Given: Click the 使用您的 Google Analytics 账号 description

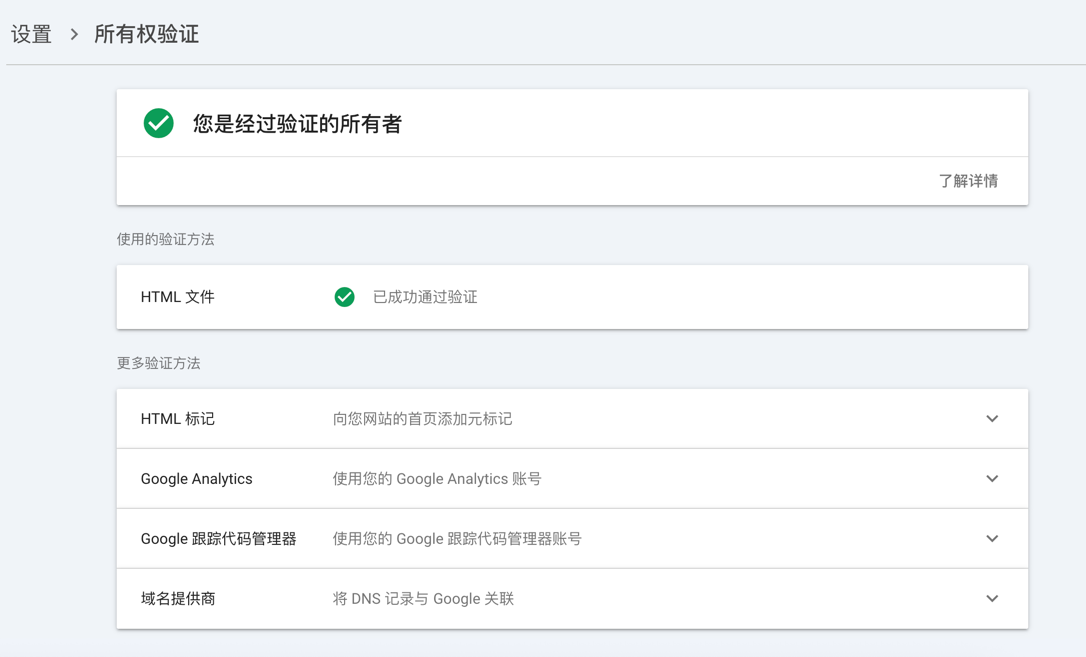Looking at the screenshot, I should [x=437, y=479].
